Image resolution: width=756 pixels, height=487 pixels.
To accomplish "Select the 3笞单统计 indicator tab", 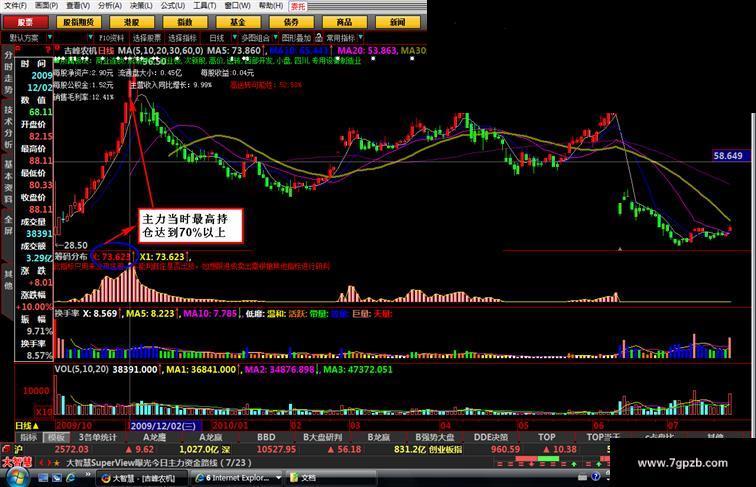I will pos(98,437).
